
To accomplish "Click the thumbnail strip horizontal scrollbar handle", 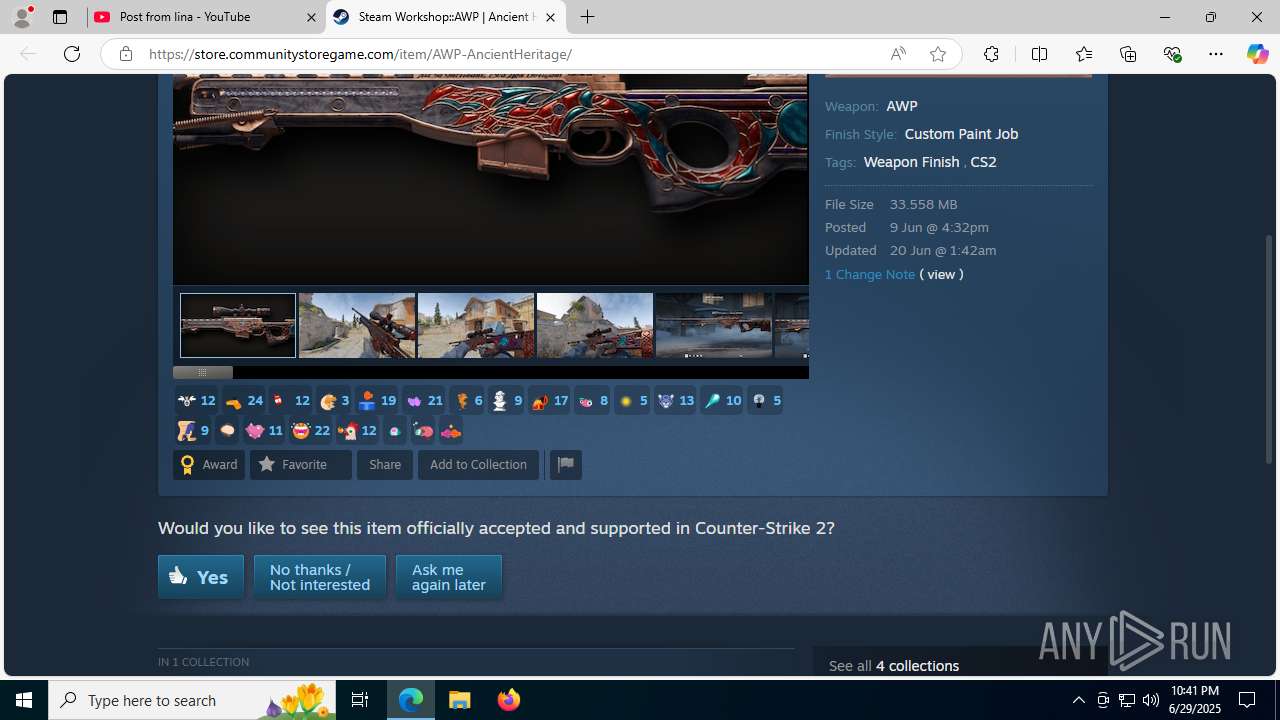I will 203,372.
